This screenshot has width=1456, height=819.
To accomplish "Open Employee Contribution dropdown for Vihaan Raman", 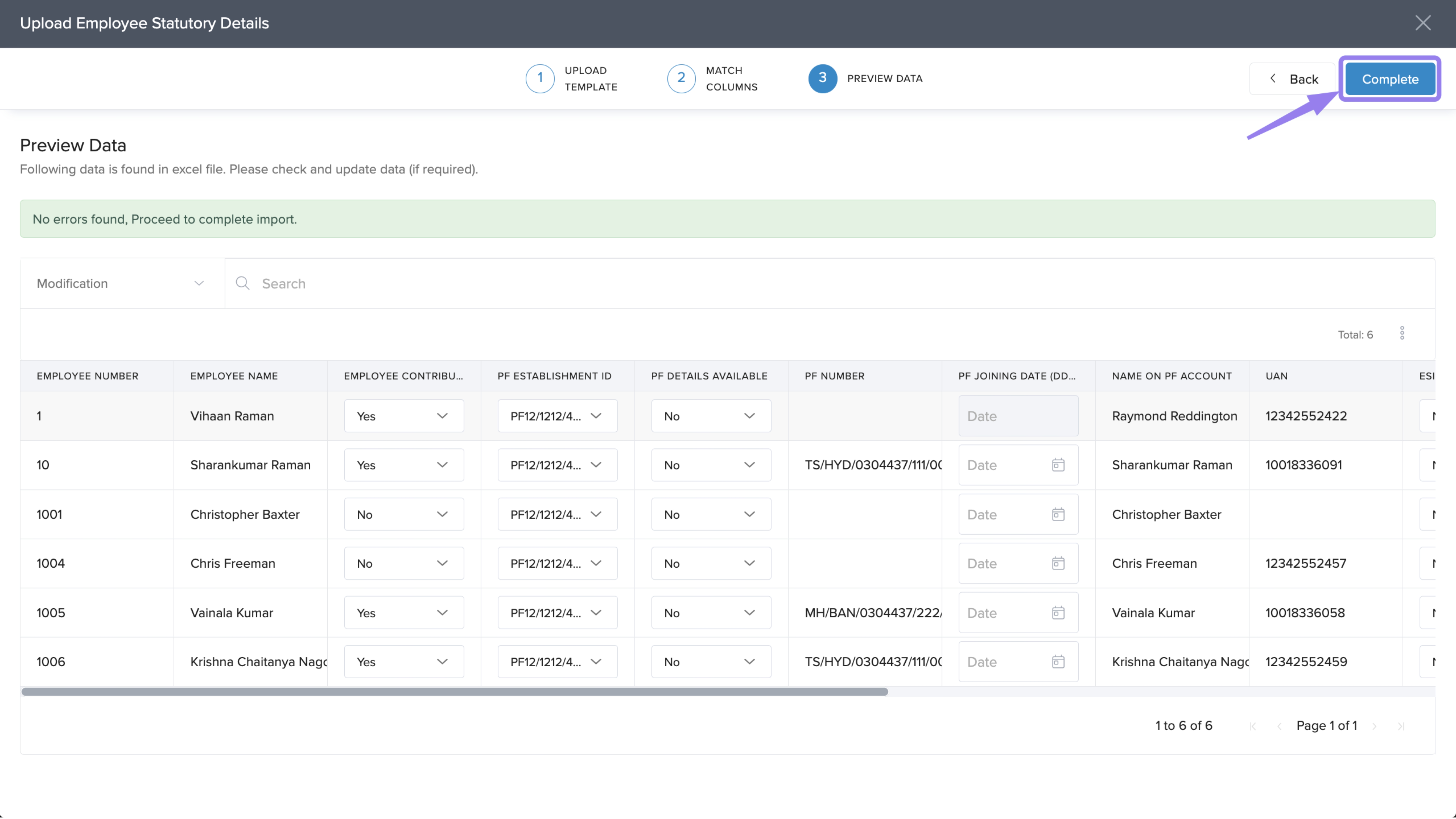I will [x=404, y=416].
